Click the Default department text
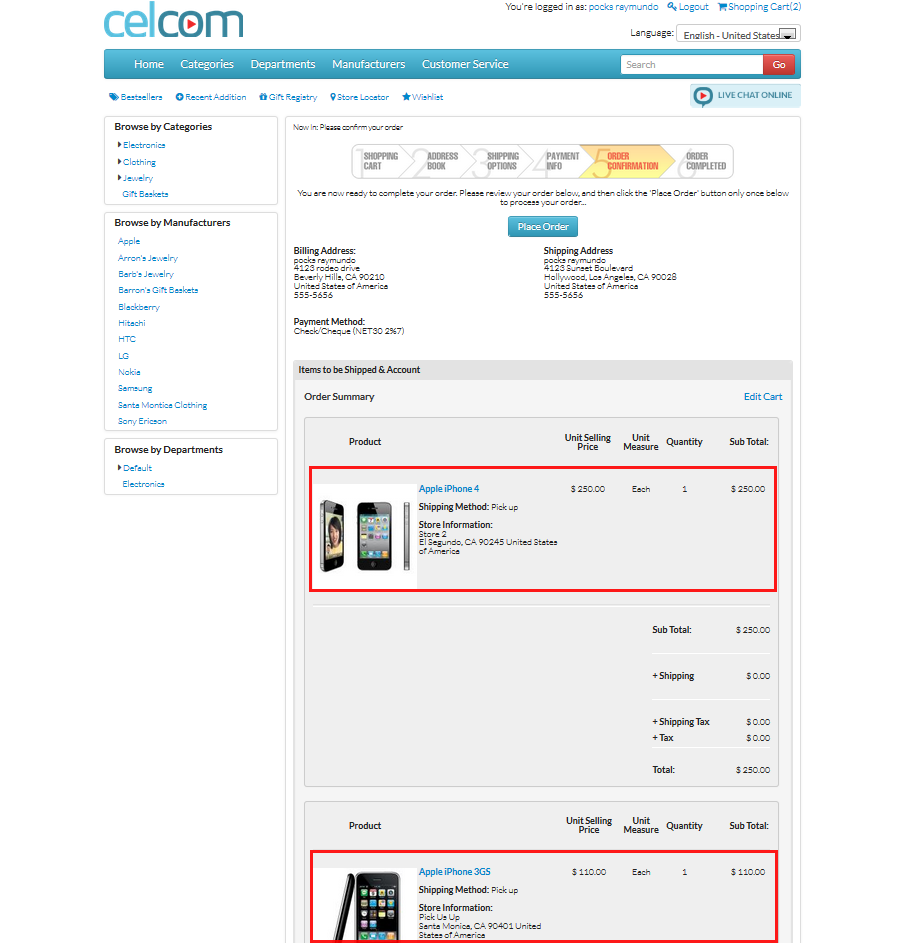This screenshot has width=921, height=943. pos(138,468)
